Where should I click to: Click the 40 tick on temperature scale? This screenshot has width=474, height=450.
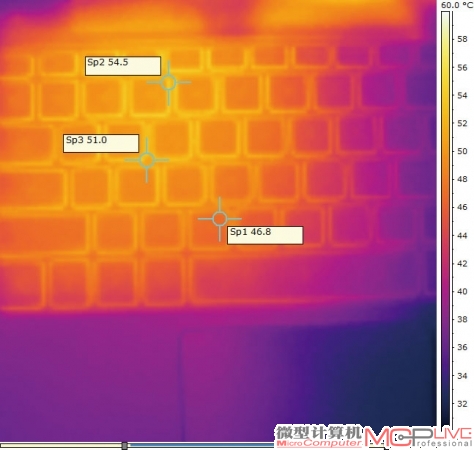462,292
